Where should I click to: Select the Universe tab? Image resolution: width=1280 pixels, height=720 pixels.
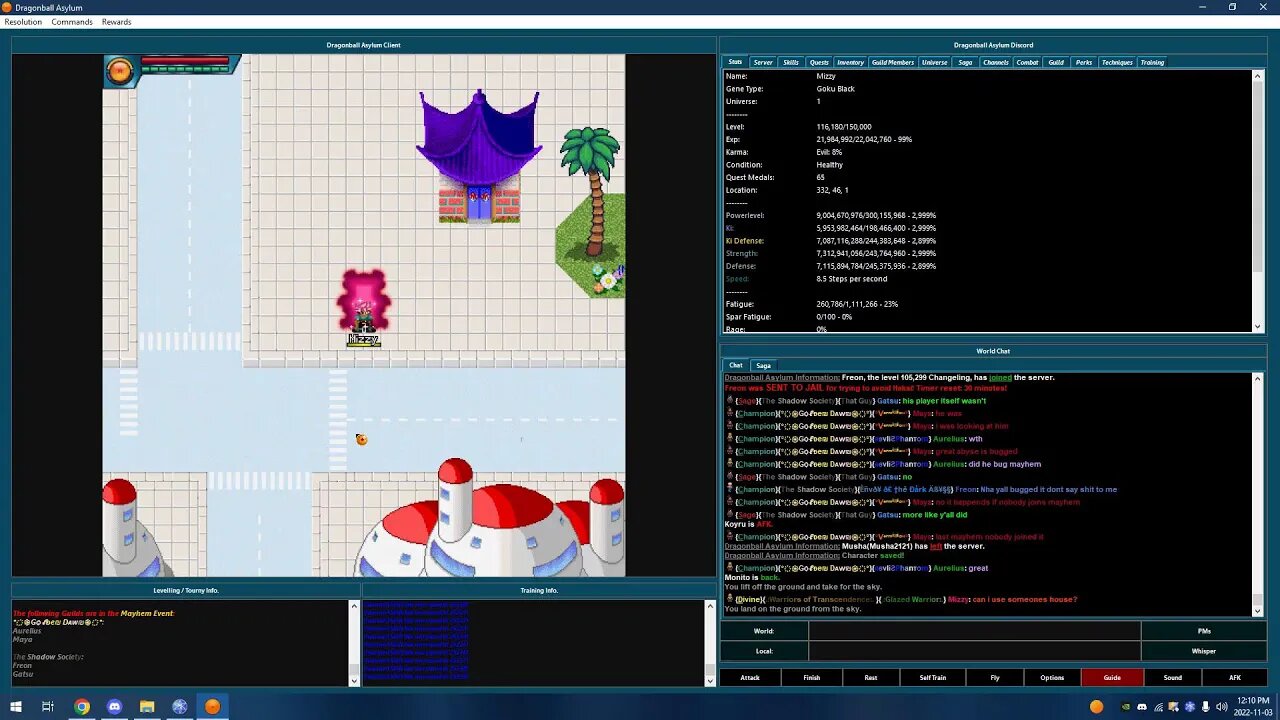(934, 62)
